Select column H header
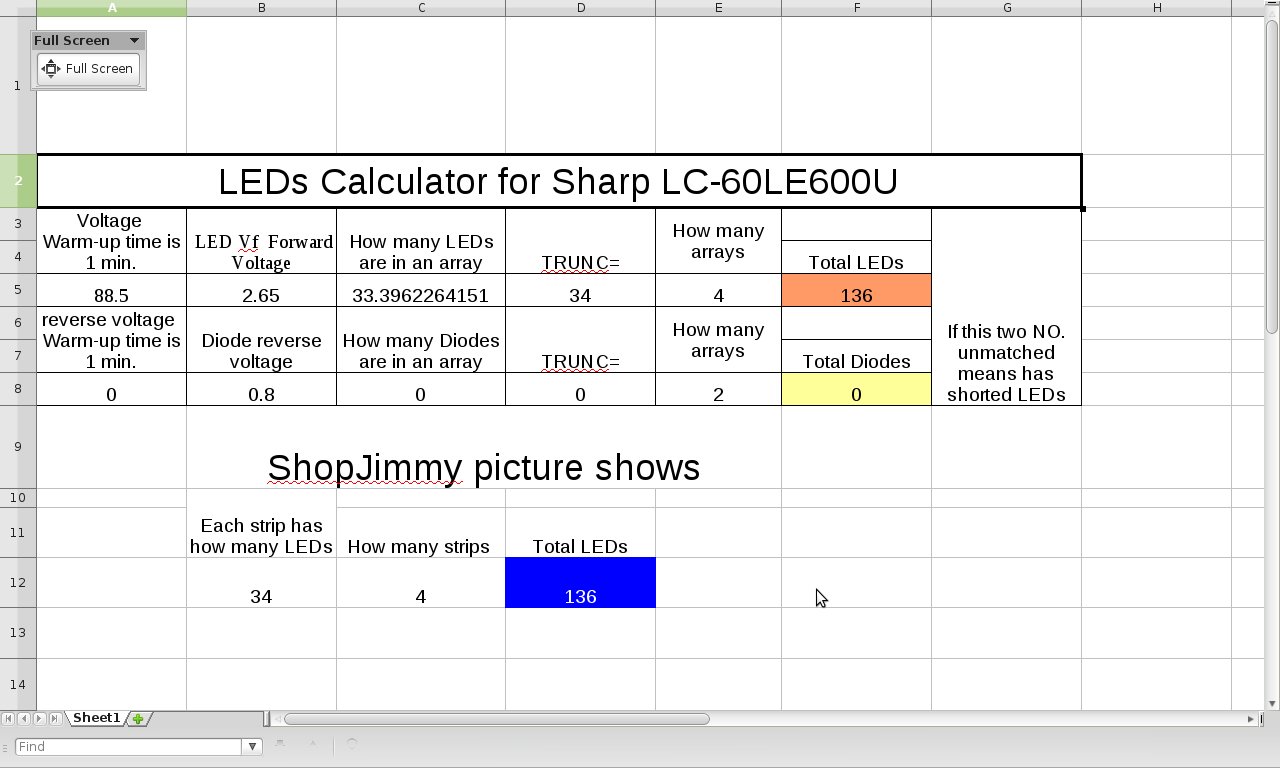The width and height of the screenshot is (1280, 768). [x=1157, y=8]
